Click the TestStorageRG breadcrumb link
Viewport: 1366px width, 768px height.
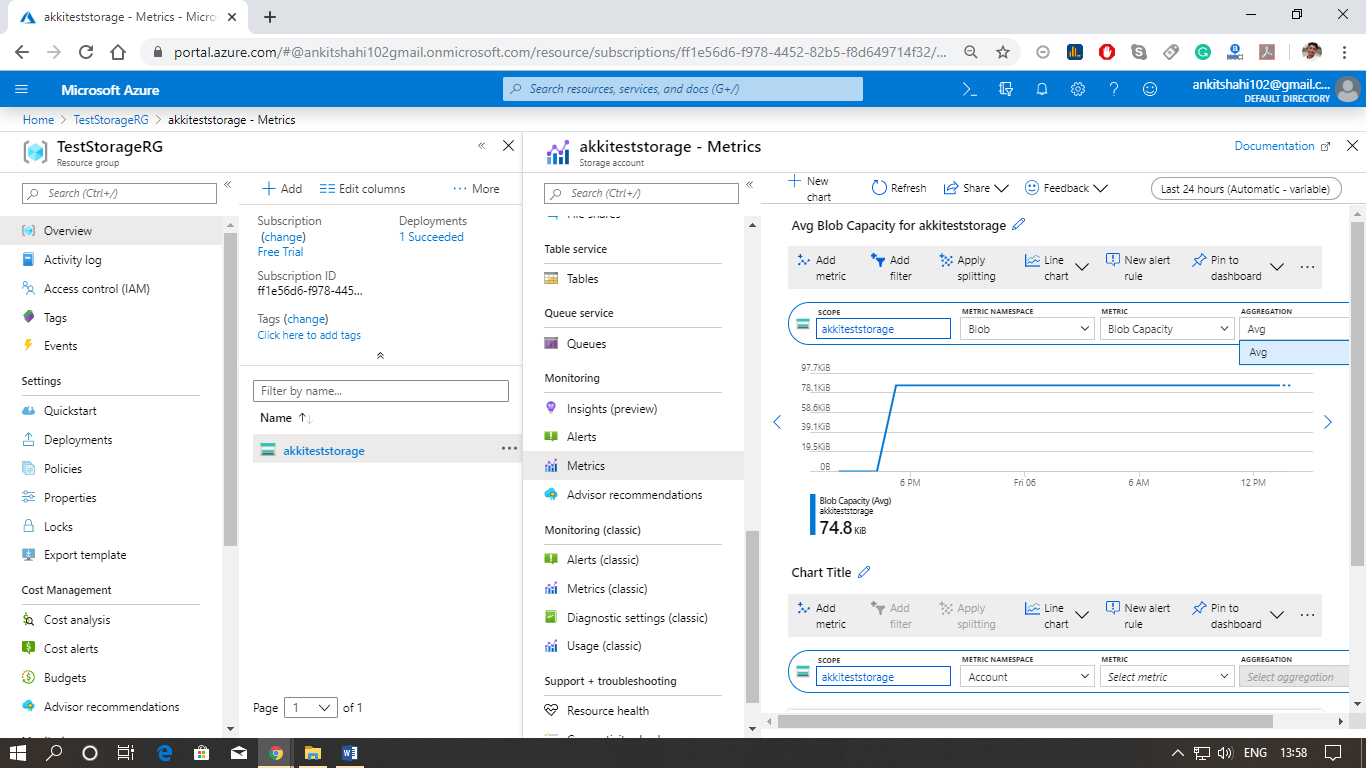[x=111, y=120]
